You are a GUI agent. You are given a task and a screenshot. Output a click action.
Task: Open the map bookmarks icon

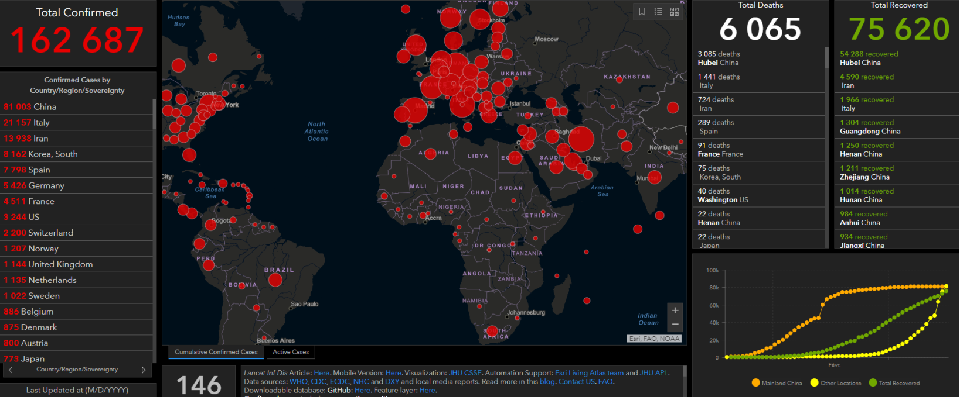point(642,12)
